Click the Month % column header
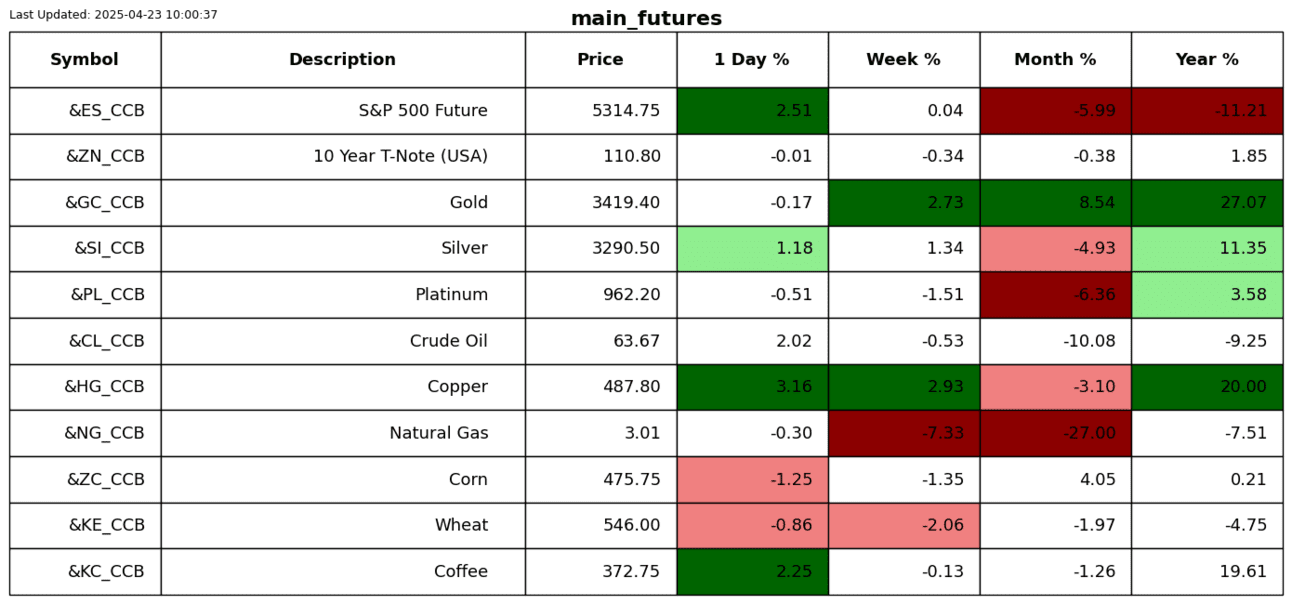1292x604 pixels. [1055, 60]
